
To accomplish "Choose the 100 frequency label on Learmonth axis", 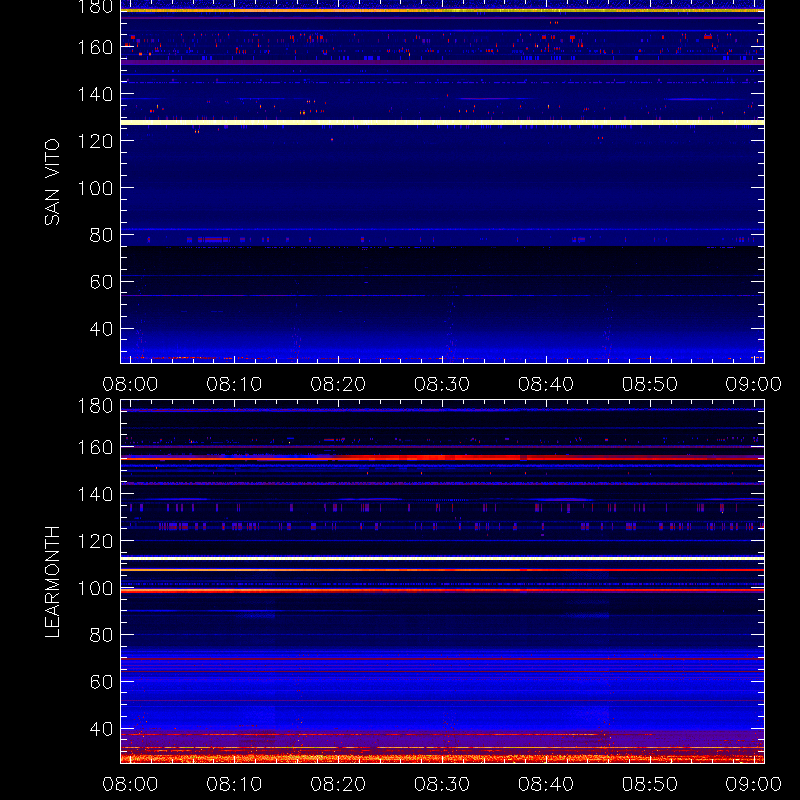I will (95, 588).
